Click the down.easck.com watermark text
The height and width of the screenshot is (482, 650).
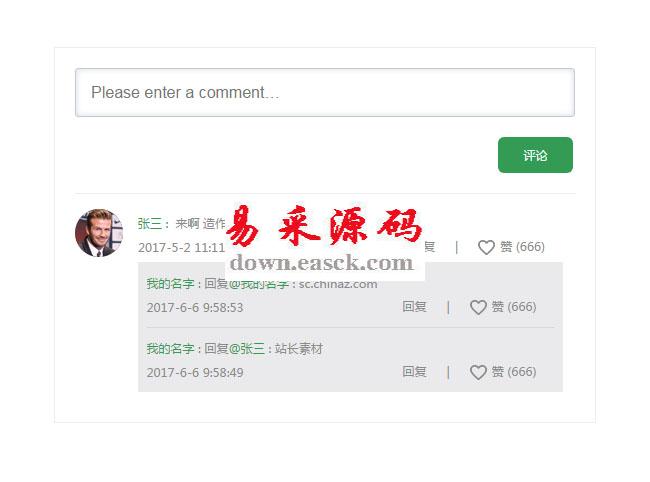(x=321, y=264)
